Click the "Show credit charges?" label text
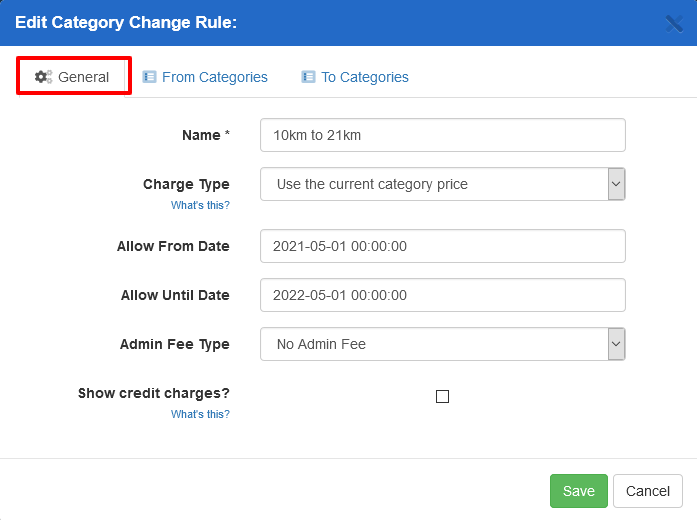The height and width of the screenshot is (520, 697). pyautogui.click(x=154, y=393)
